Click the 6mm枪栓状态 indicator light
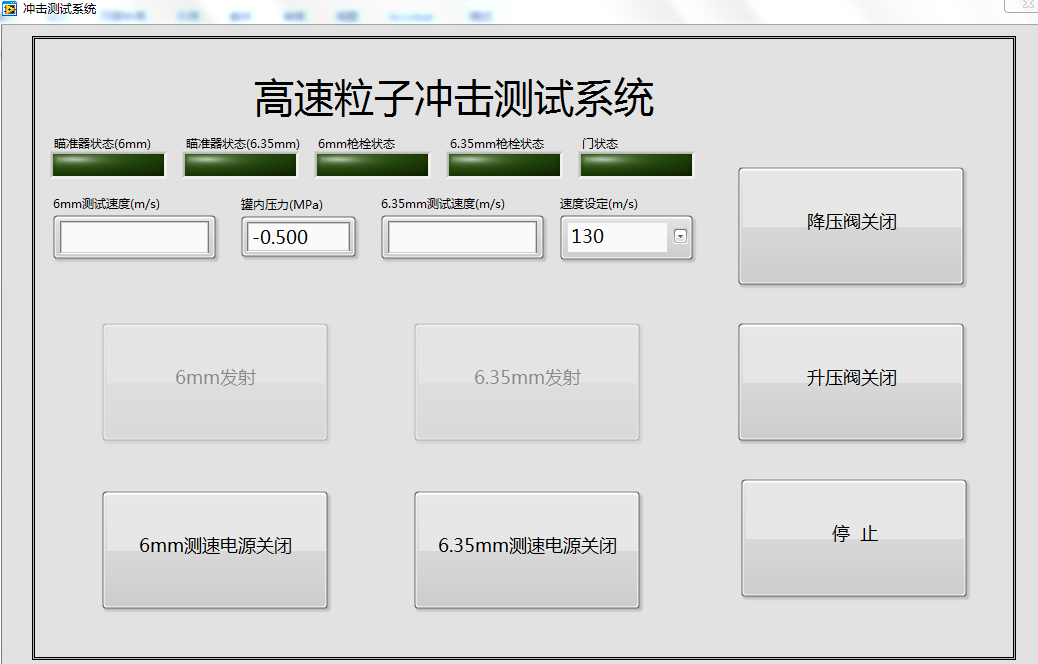 [x=372, y=165]
